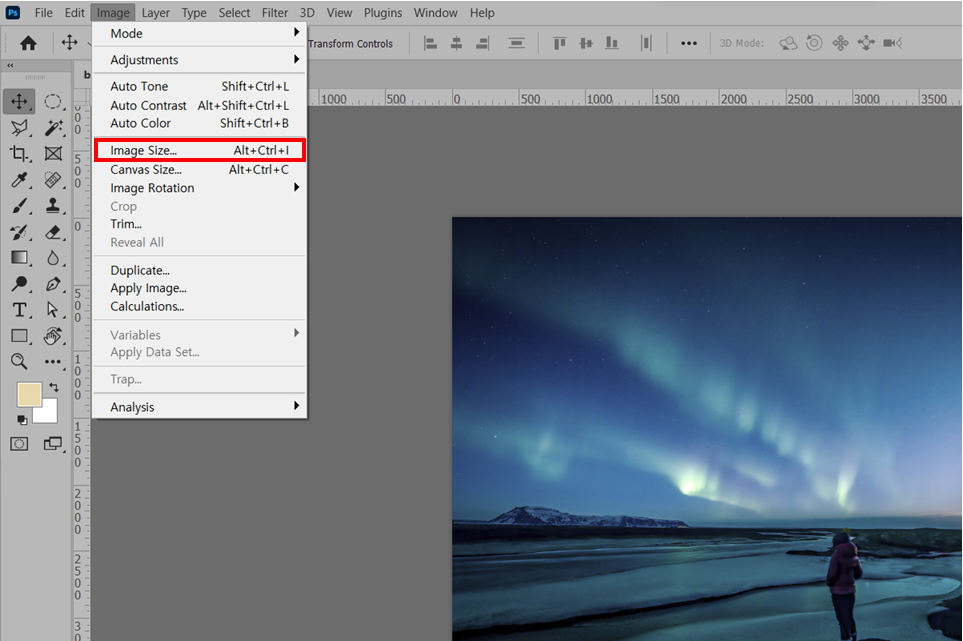Align top edges in options bar
The image size is (963, 641).
click(559, 43)
